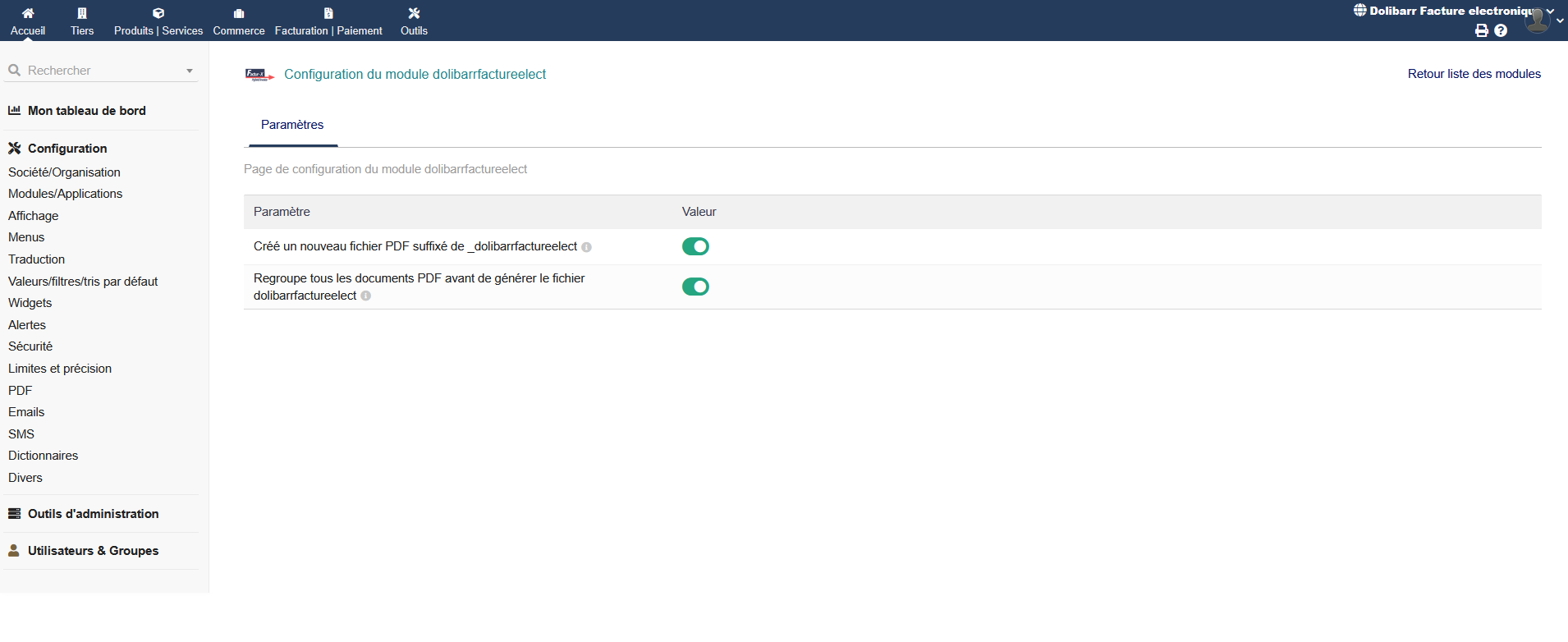The height and width of the screenshot is (642, 1568).
Task: Open the Tiers building icon
Action: pos(82,13)
